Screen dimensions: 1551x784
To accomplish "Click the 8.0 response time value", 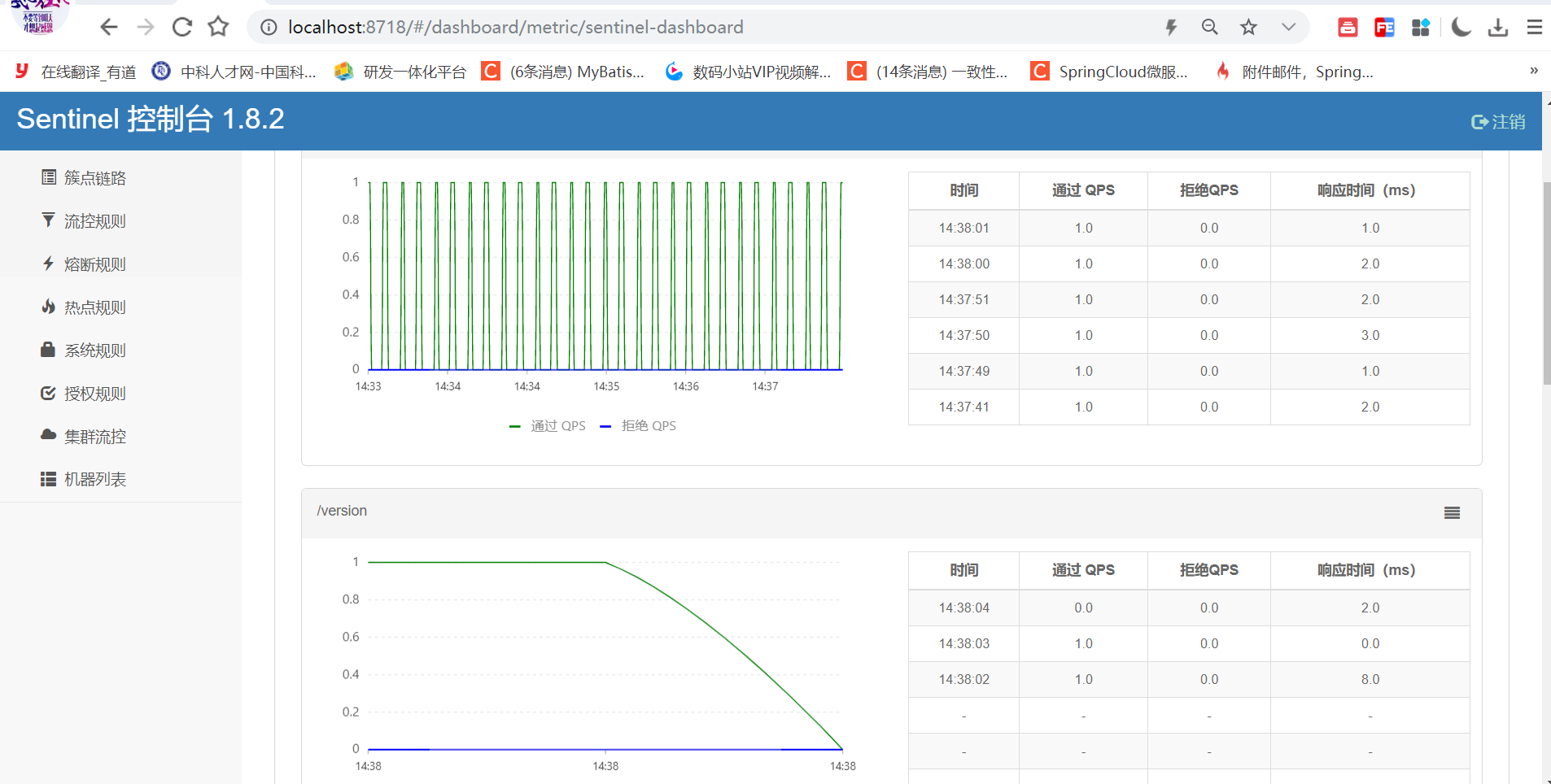I will coord(1370,679).
